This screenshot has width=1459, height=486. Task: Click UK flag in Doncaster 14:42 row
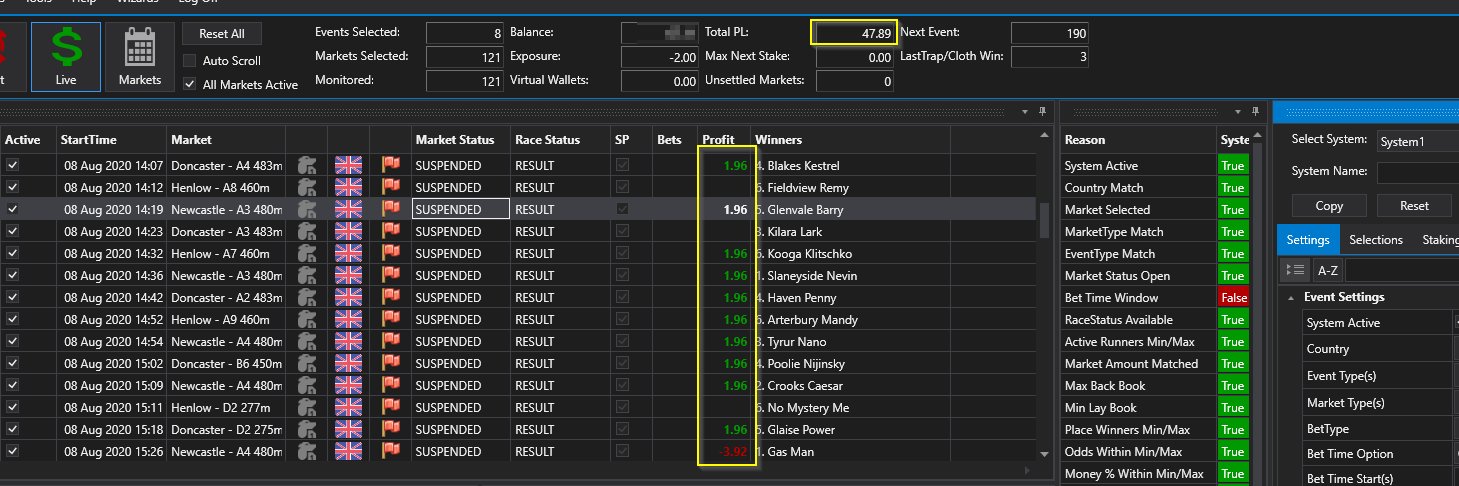348,298
